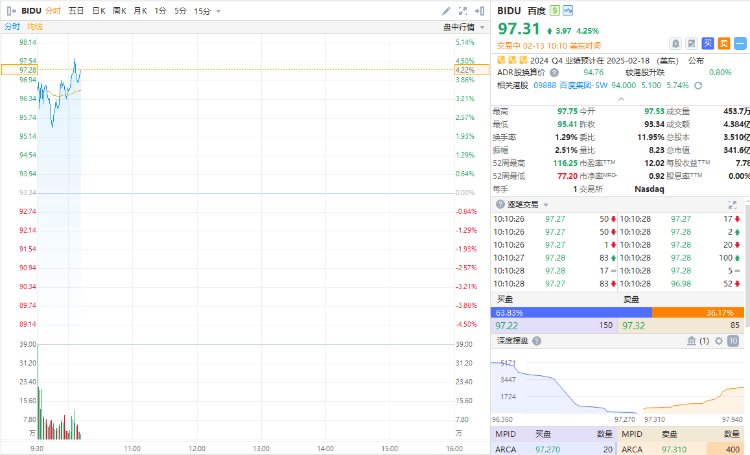The width and height of the screenshot is (750, 455).
Task: Switch to the 日K daily chart tab
Action: [x=98, y=10]
